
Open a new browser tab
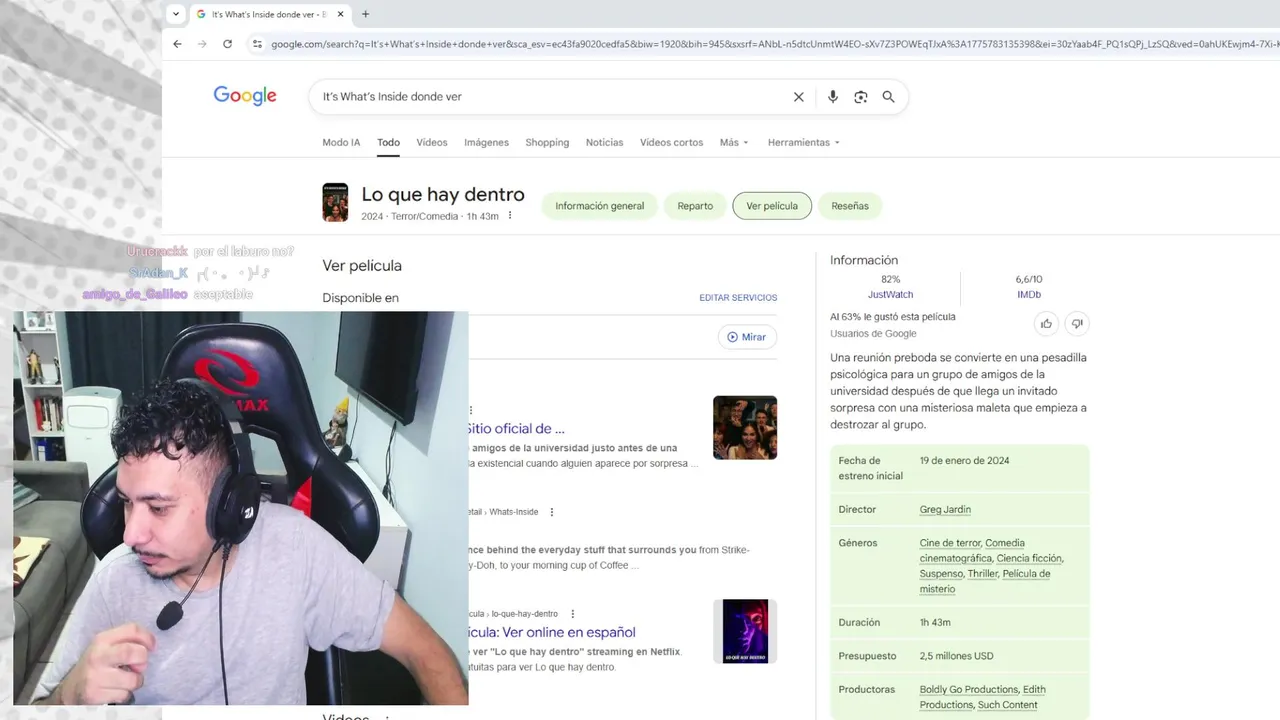365,14
